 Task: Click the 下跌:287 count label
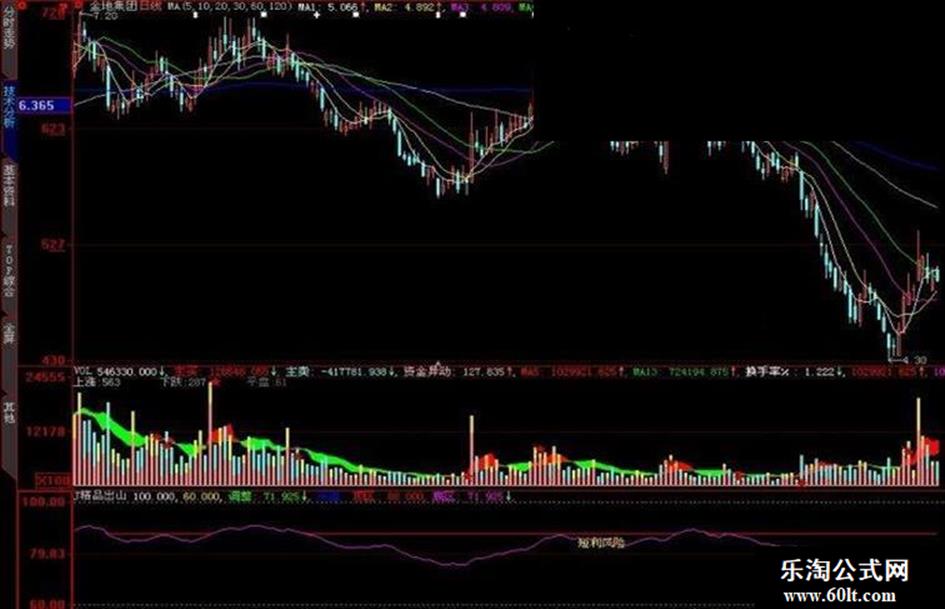tap(183, 382)
